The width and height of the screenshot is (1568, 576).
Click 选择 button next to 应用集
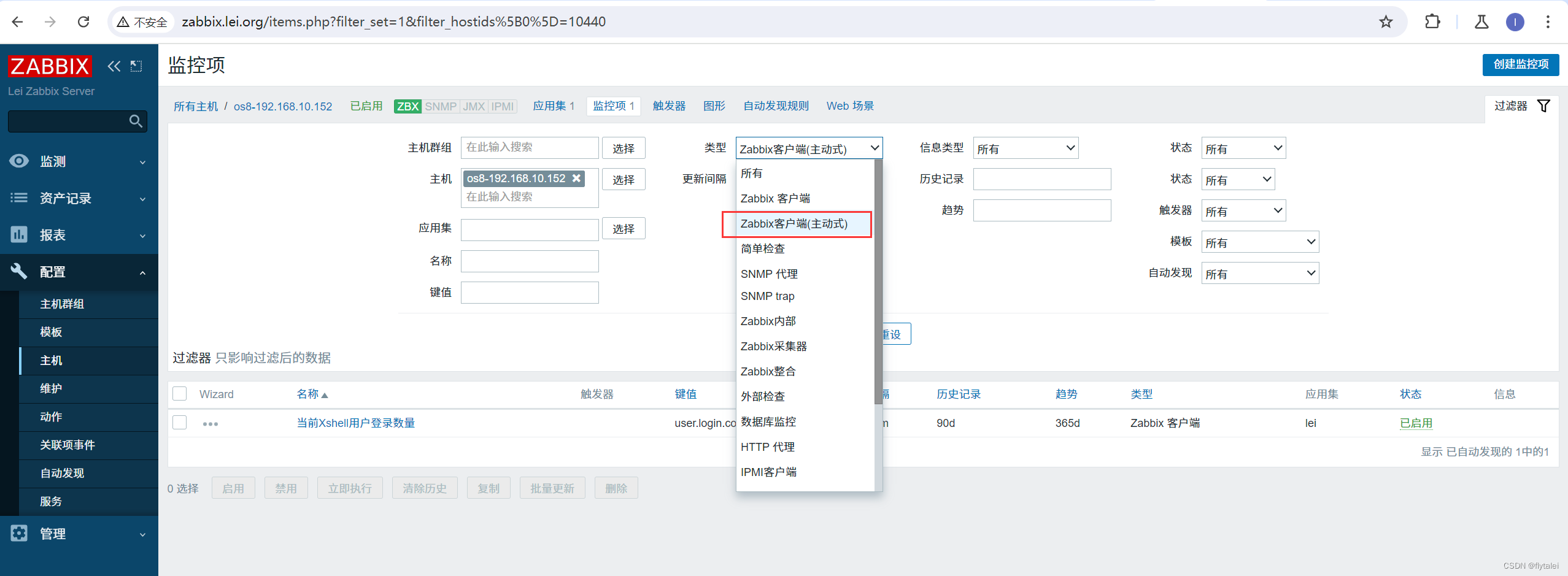click(x=624, y=229)
